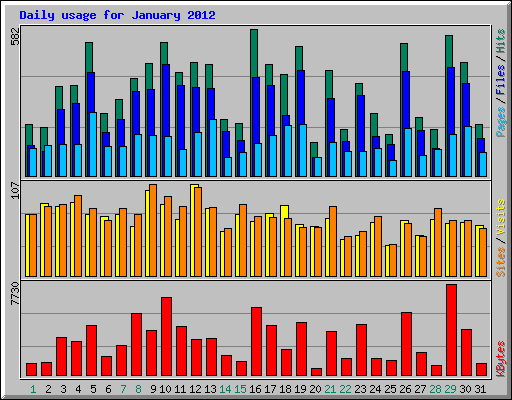Click green weekend day label 29
Image resolution: width=512 pixels, height=400 pixels.
tap(450, 389)
